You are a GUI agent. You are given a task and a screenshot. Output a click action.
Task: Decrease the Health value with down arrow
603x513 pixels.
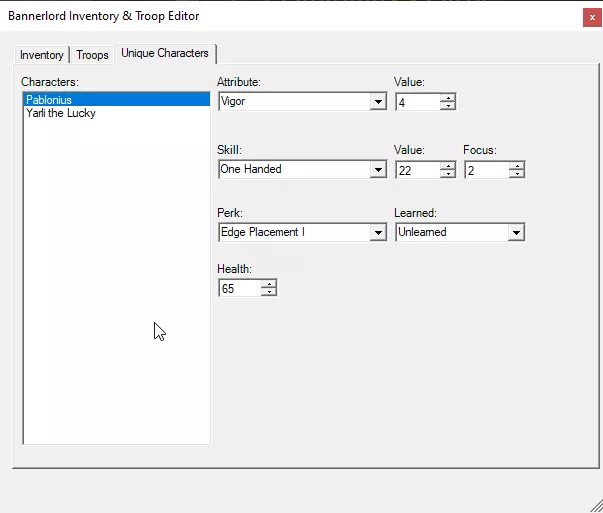pyautogui.click(x=269, y=292)
